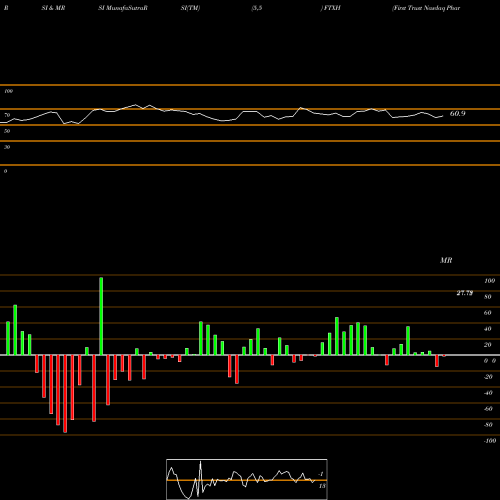Click the -100 label on MR axis

coord(490,441)
